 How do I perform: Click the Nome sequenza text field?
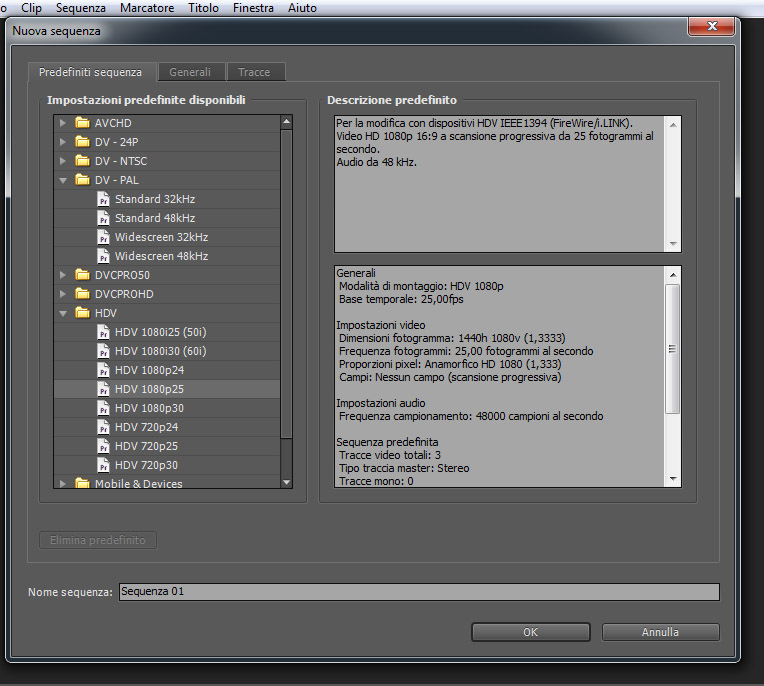[419, 591]
